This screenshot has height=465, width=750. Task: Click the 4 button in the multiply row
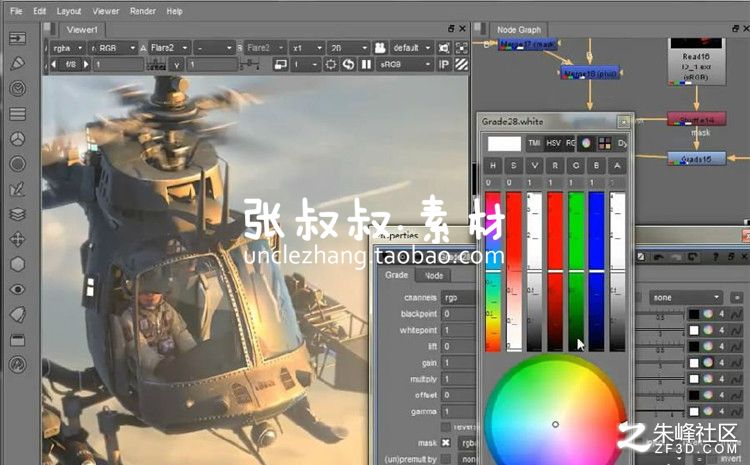(722, 379)
